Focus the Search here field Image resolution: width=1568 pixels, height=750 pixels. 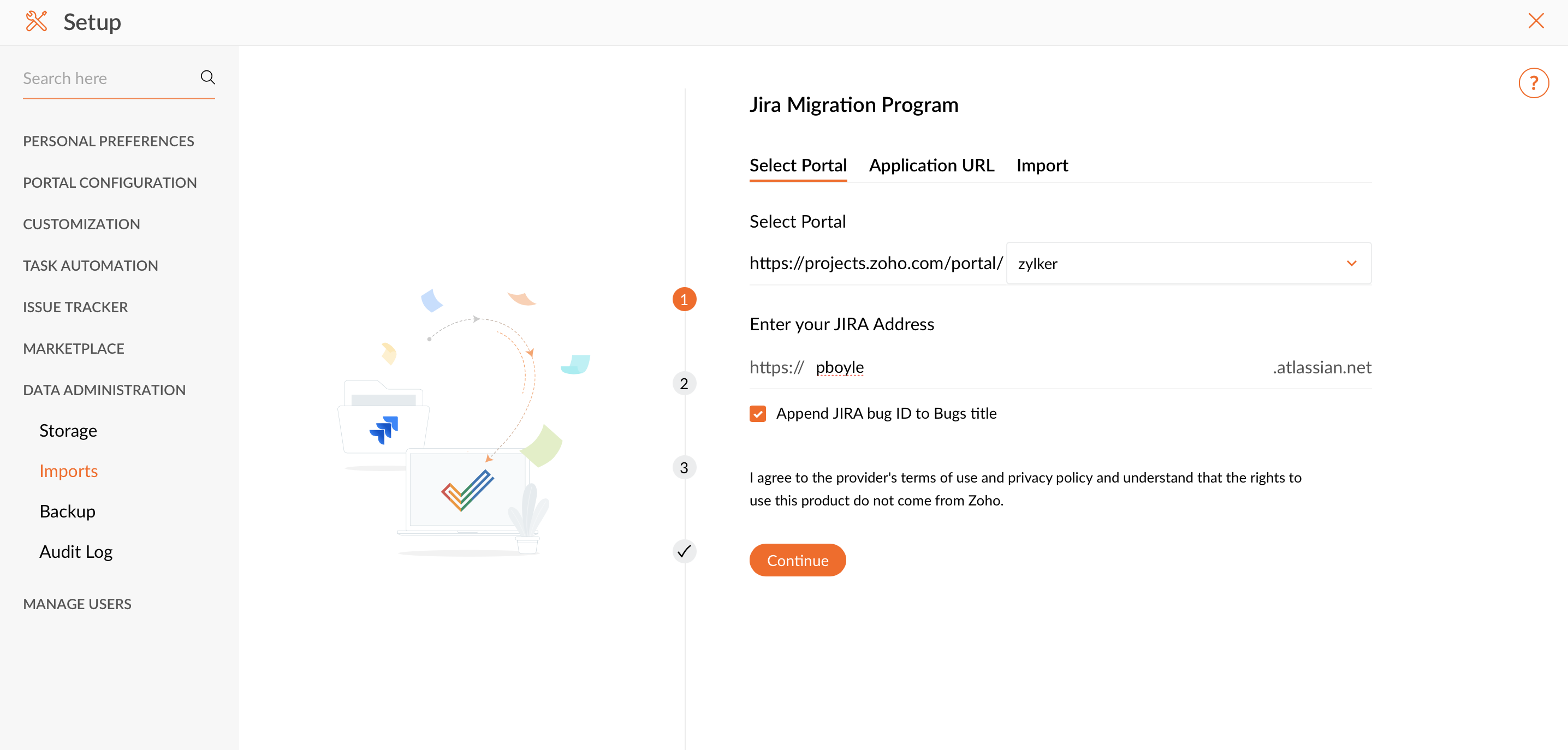pyautogui.click(x=106, y=79)
